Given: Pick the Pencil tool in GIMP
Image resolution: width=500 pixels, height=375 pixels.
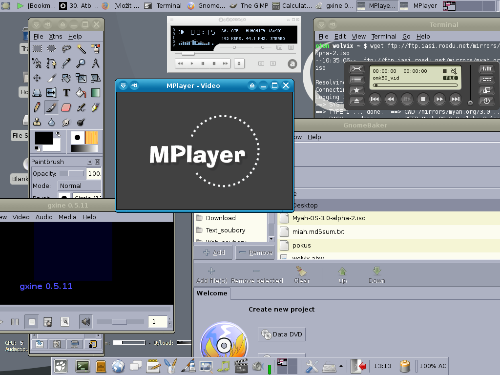Looking at the screenshot, I should (x=37, y=107).
